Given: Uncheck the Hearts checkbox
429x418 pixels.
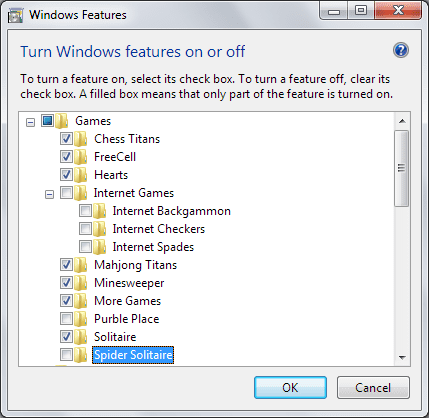Looking at the screenshot, I should click(x=66, y=174).
